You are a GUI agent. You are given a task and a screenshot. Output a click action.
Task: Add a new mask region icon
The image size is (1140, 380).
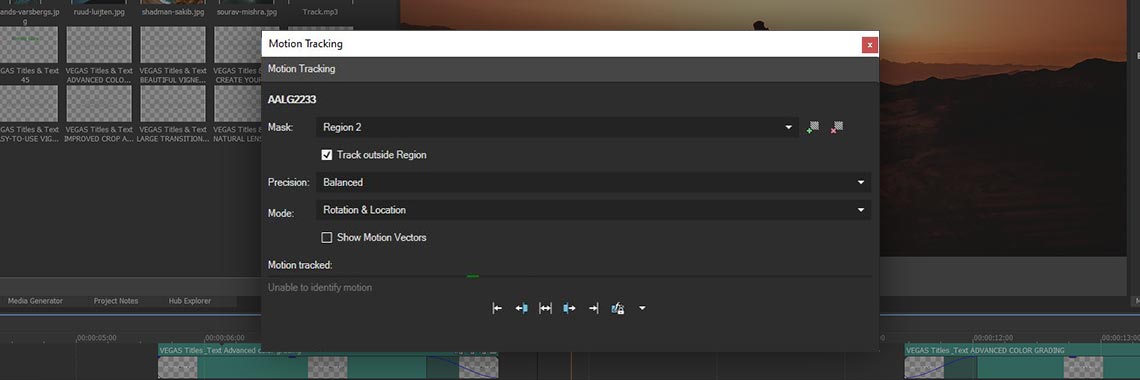tap(813, 127)
